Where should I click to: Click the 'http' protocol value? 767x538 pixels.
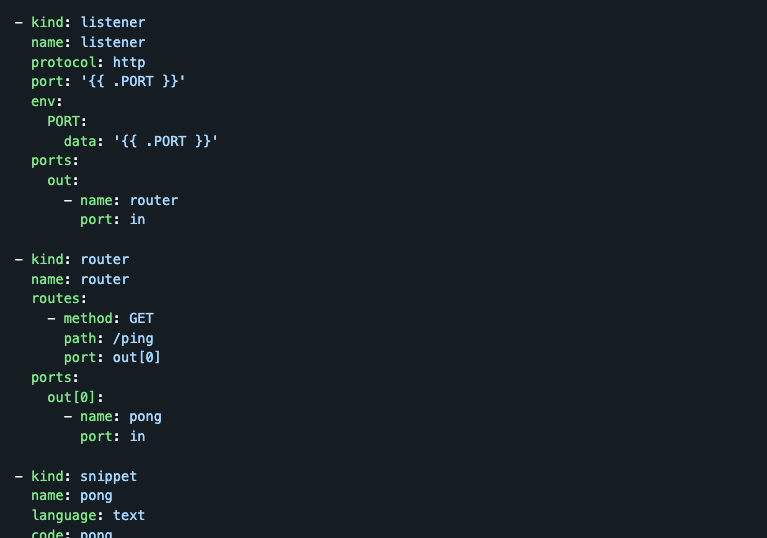129,63
